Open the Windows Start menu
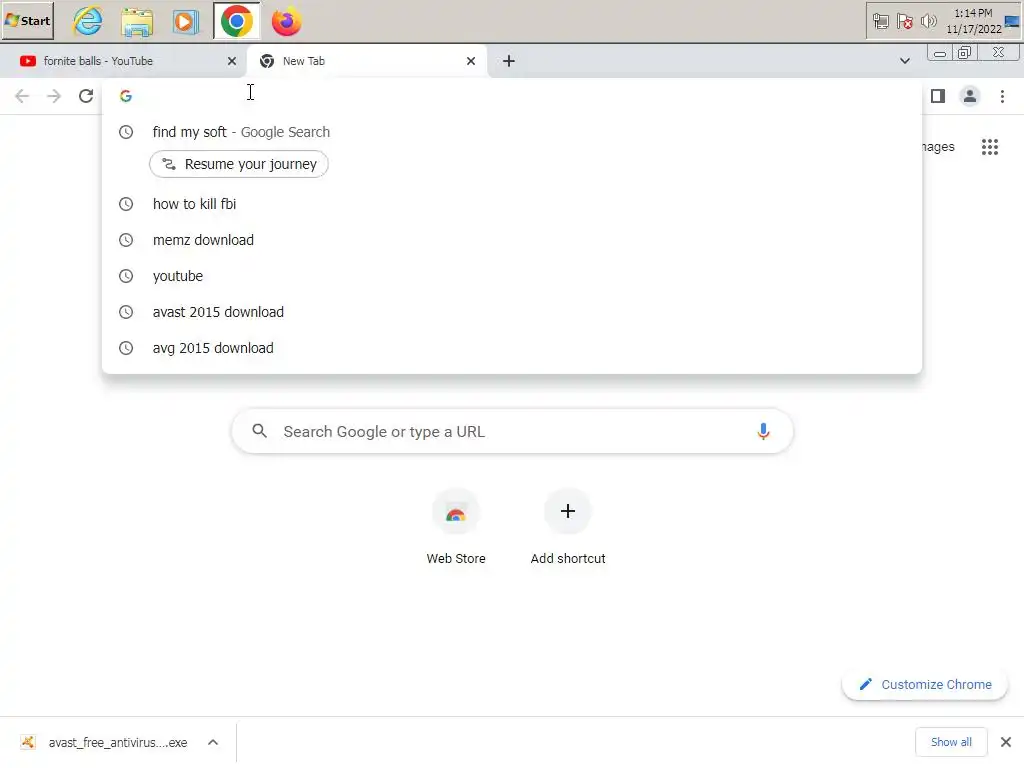The width and height of the screenshot is (1024, 768). pos(27,21)
